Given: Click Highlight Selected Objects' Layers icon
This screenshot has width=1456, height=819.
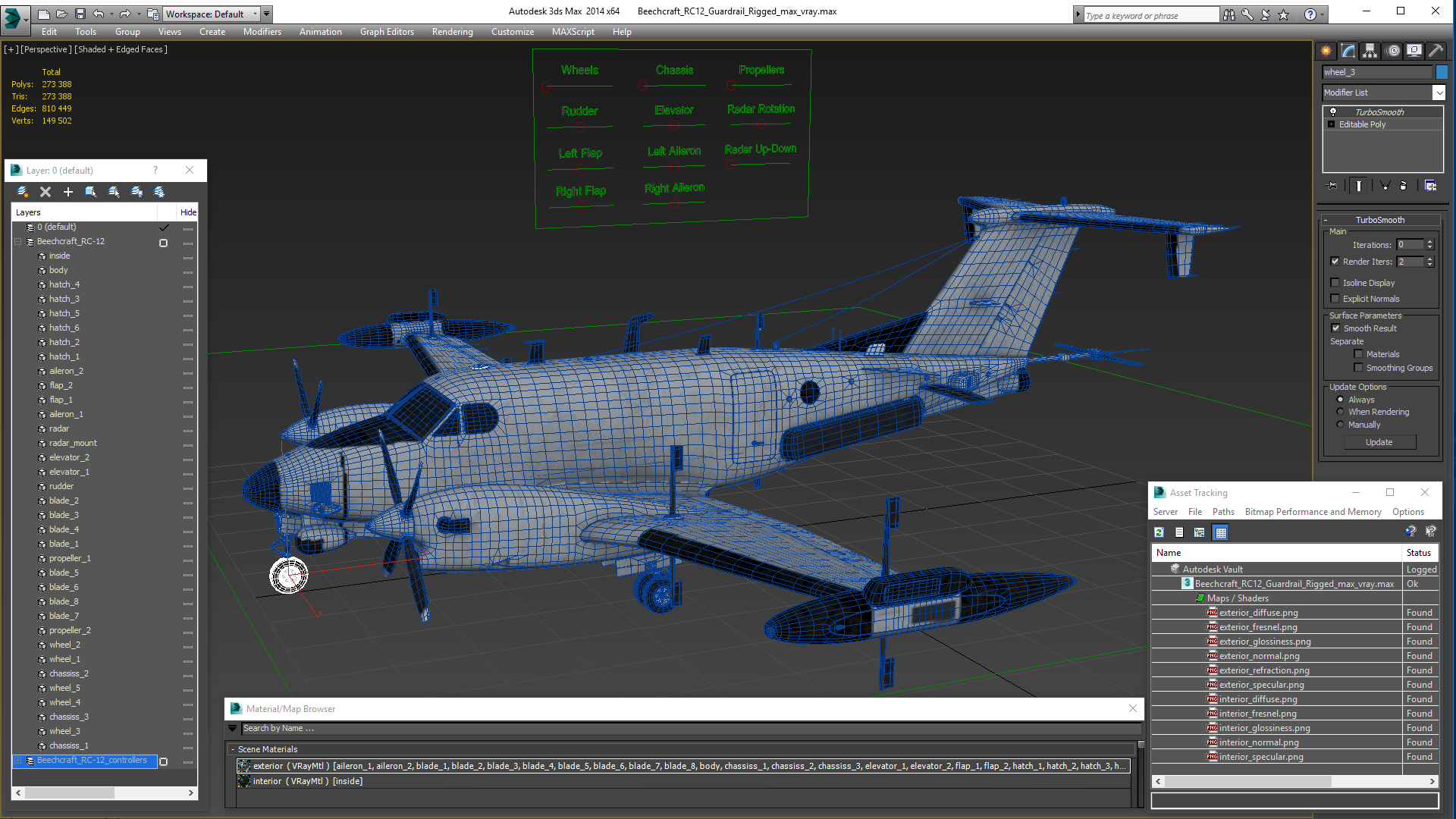Looking at the screenshot, I should pyautogui.click(x=114, y=192).
